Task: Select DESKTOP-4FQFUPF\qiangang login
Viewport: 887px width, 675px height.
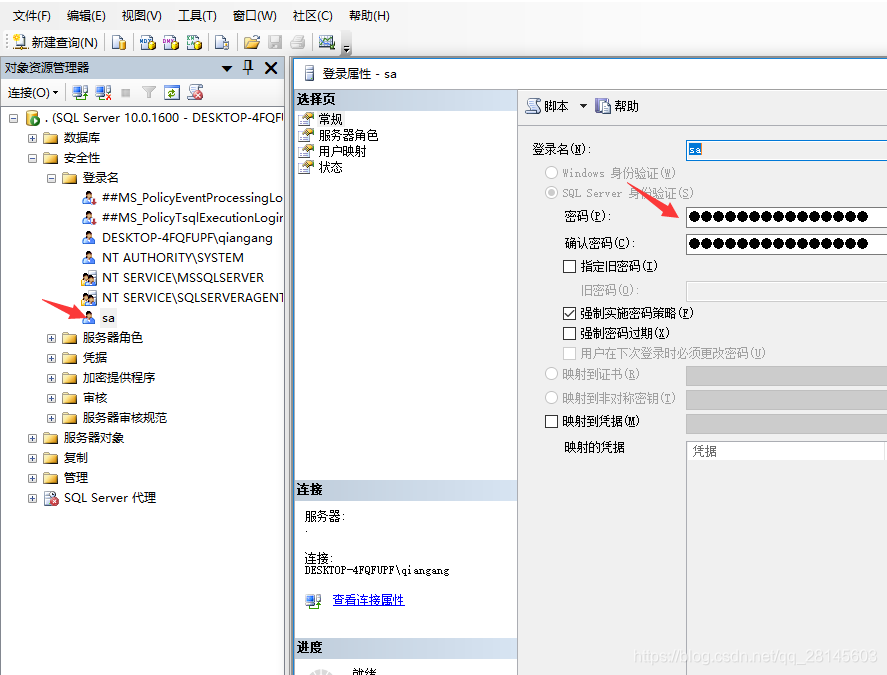Action: point(187,238)
